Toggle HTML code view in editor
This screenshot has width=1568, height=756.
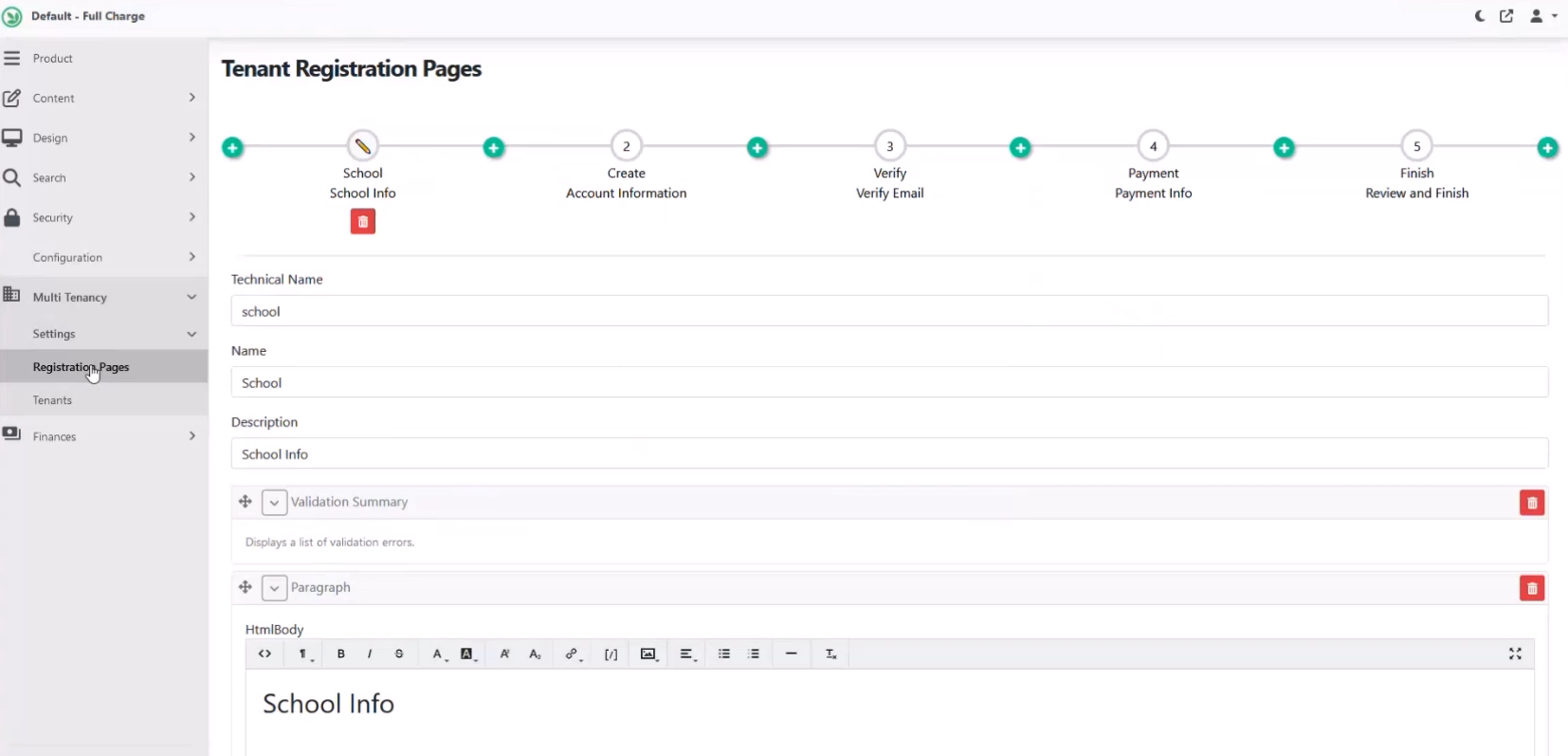click(264, 655)
